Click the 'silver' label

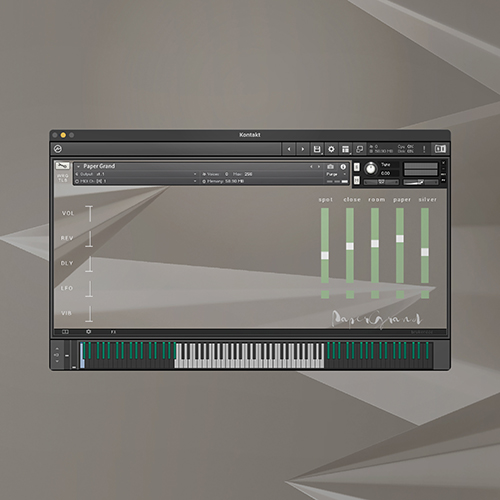[428, 199]
